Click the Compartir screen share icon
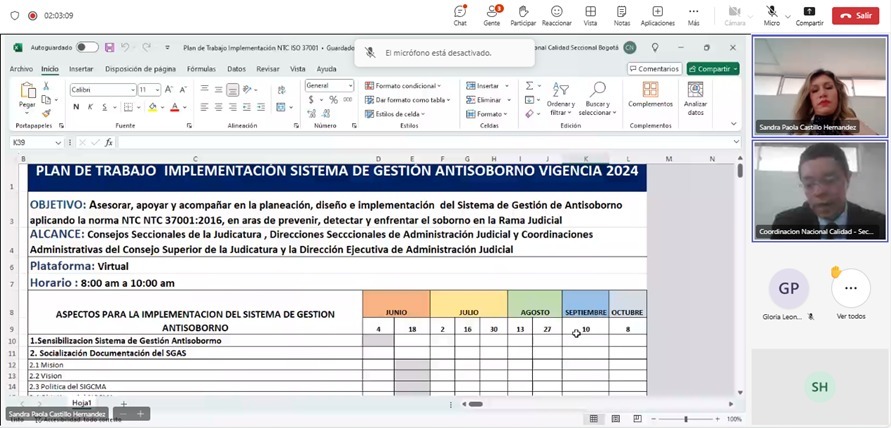 point(809,11)
